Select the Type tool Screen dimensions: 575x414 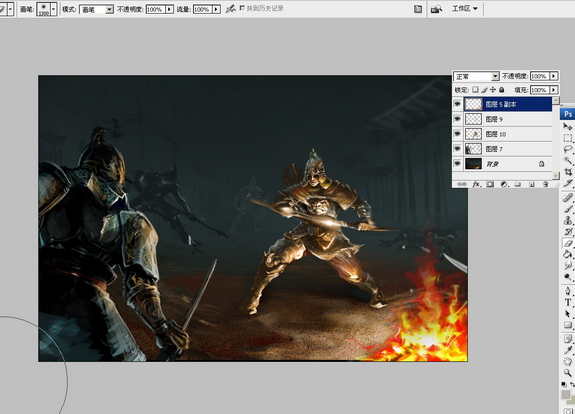point(568,303)
